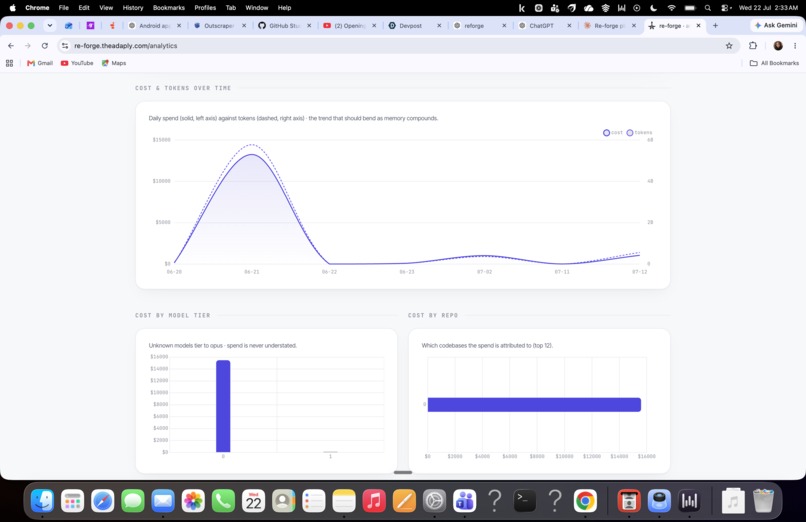Switch to the GitHub tab
806x522 pixels.
click(x=284, y=25)
